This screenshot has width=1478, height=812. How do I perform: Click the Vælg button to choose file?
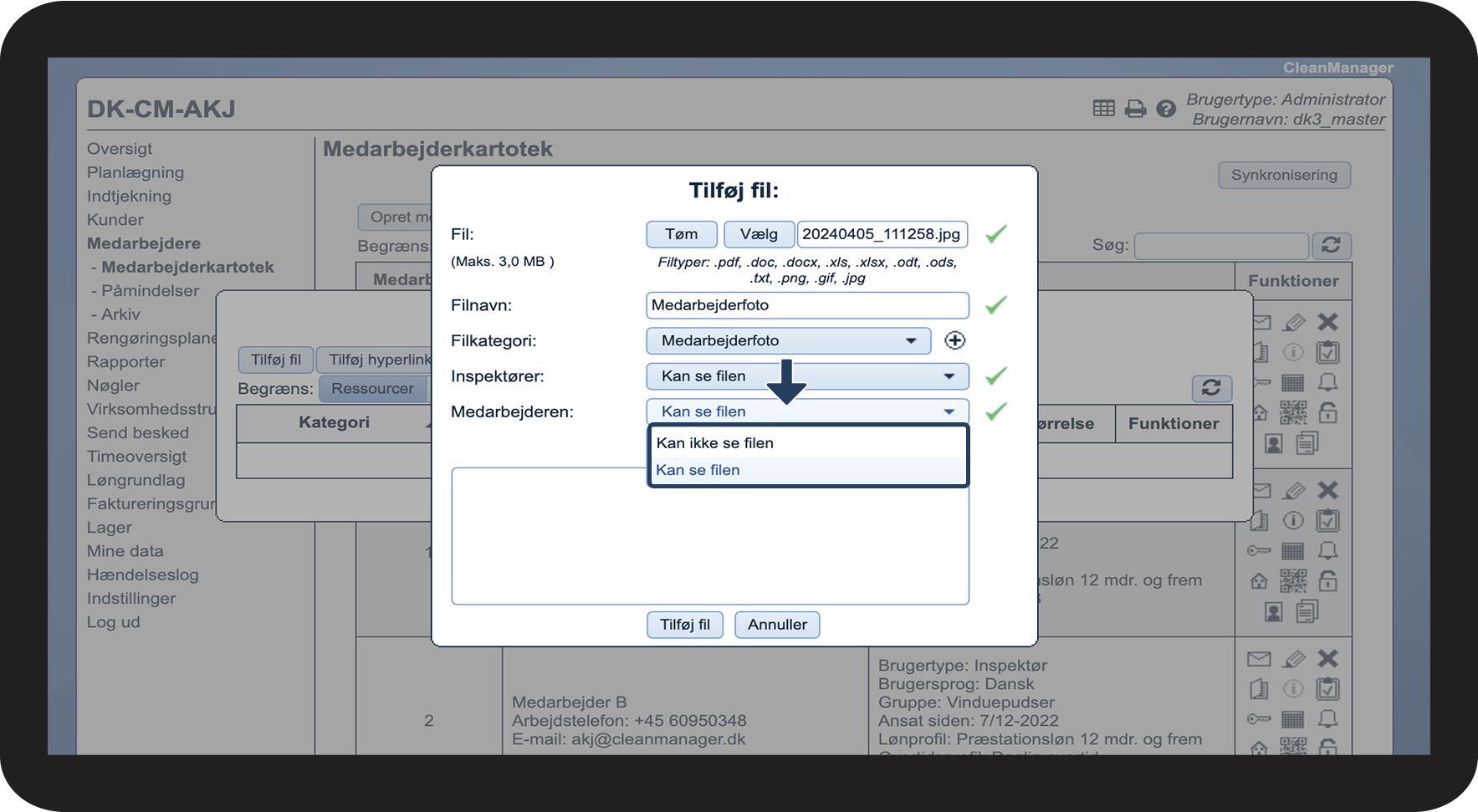pos(759,234)
